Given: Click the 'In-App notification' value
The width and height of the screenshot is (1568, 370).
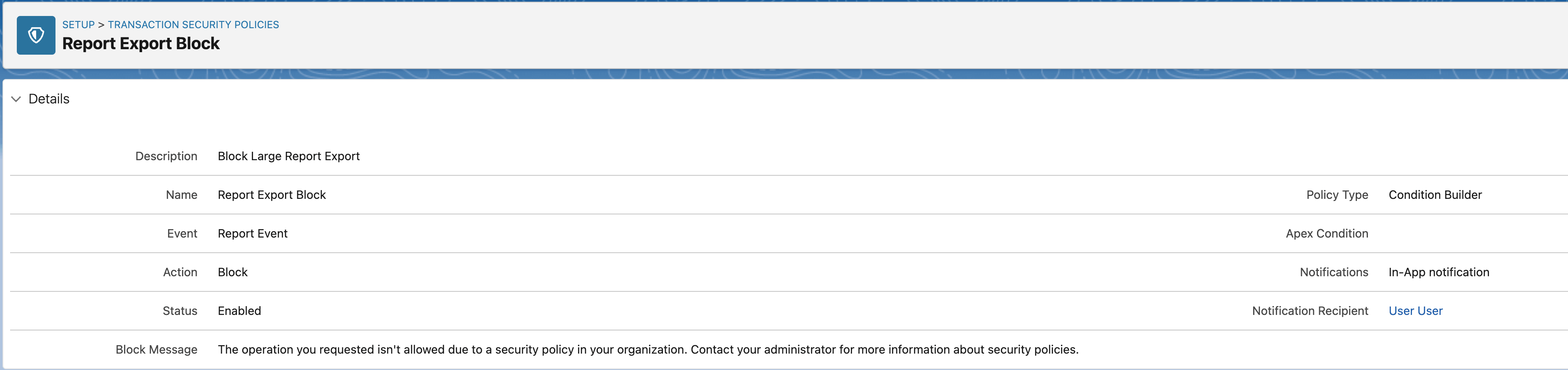Looking at the screenshot, I should [1439, 272].
